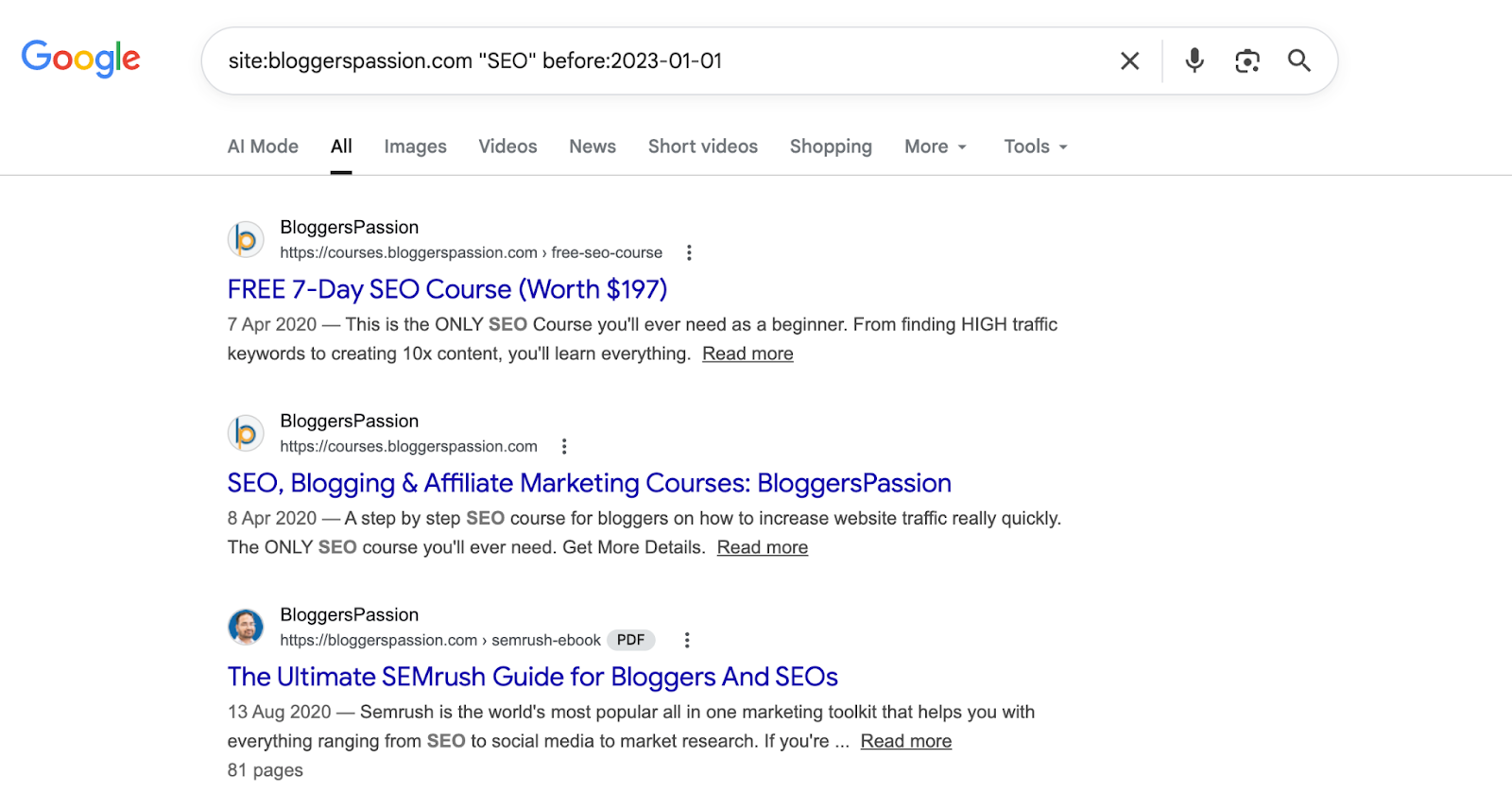Click Read more under Affiliate Marketing Courses

click(762, 548)
